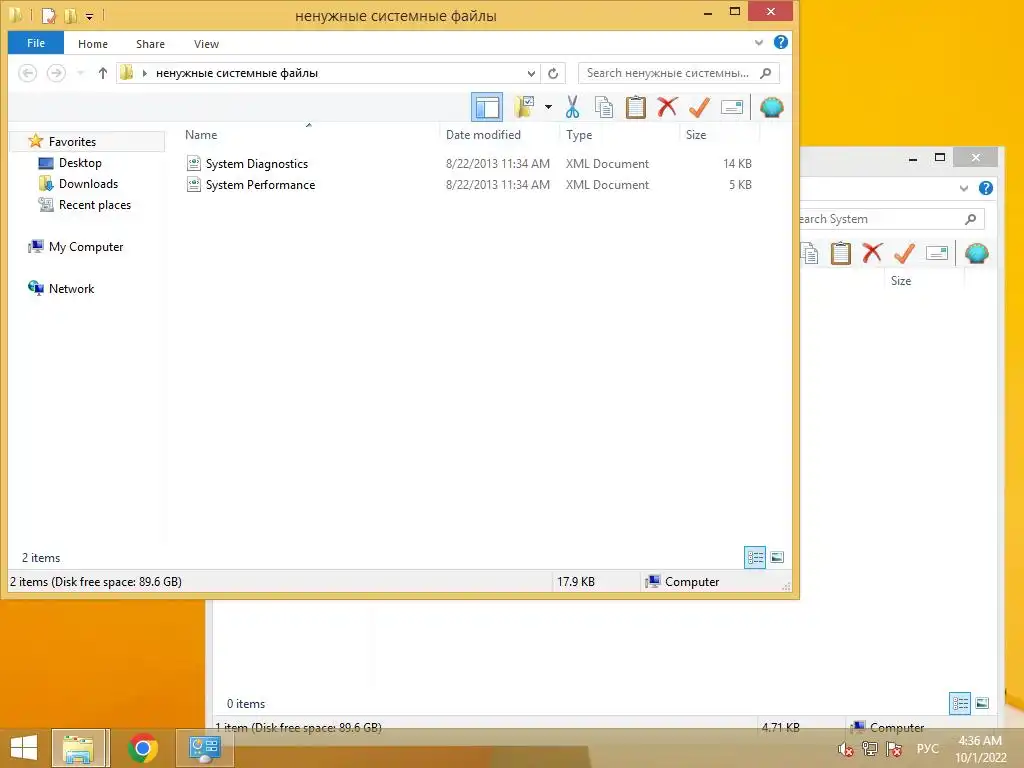Open the address bar history dropdown

[x=532, y=73]
